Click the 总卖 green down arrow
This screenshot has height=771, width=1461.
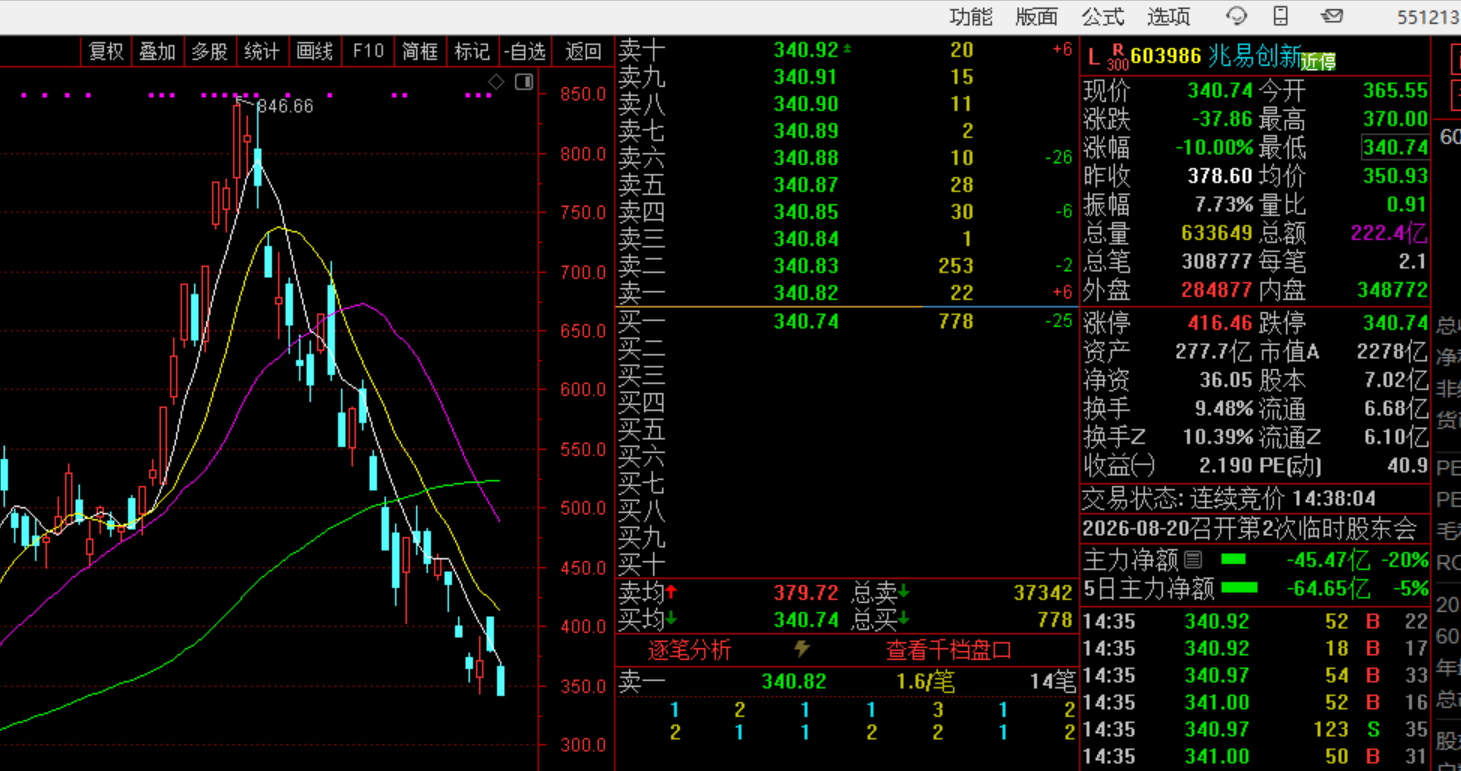904,591
